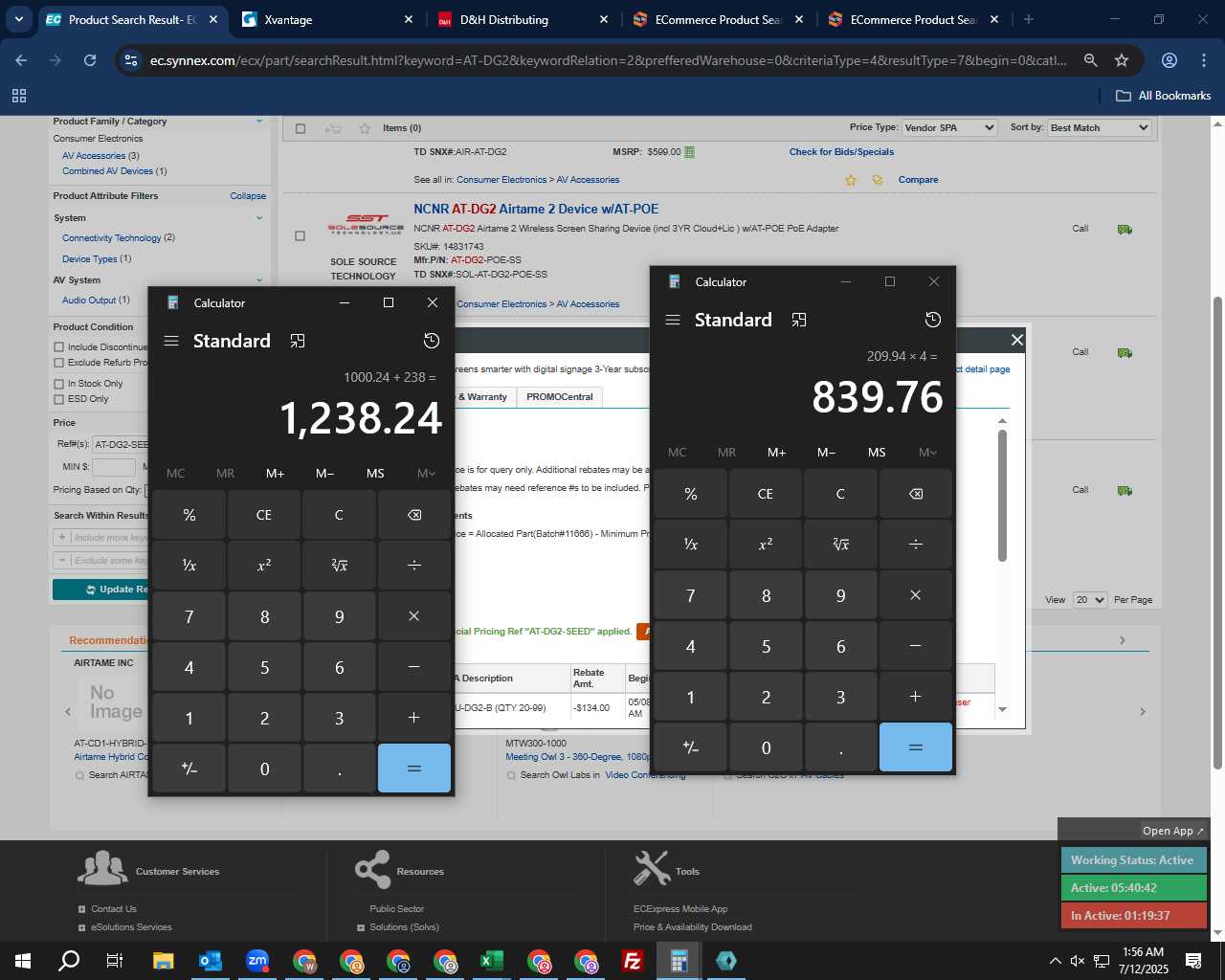Bookmark this page with star icon
1225x980 pixels.
coord(1122,60)
